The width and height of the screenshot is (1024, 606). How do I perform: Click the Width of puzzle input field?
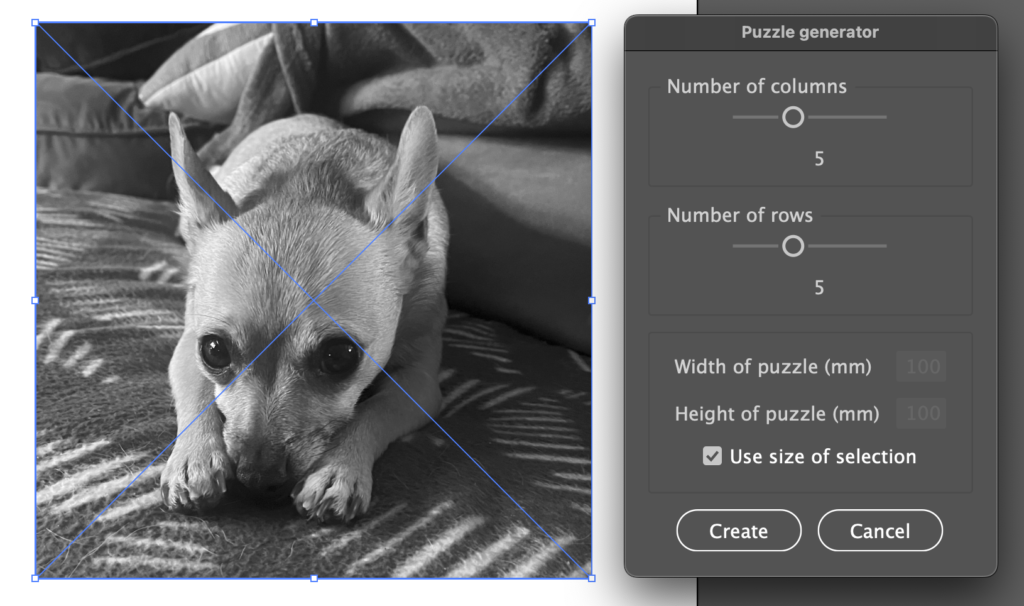921,366
